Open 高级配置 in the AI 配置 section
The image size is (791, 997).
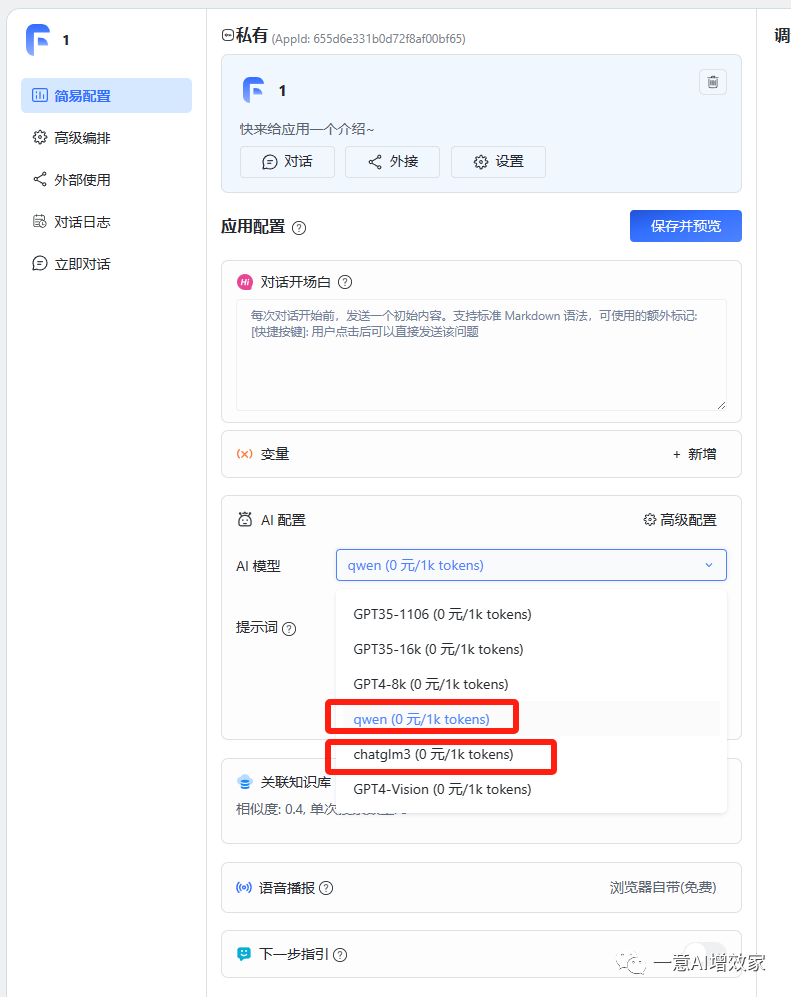click(680, 520)
